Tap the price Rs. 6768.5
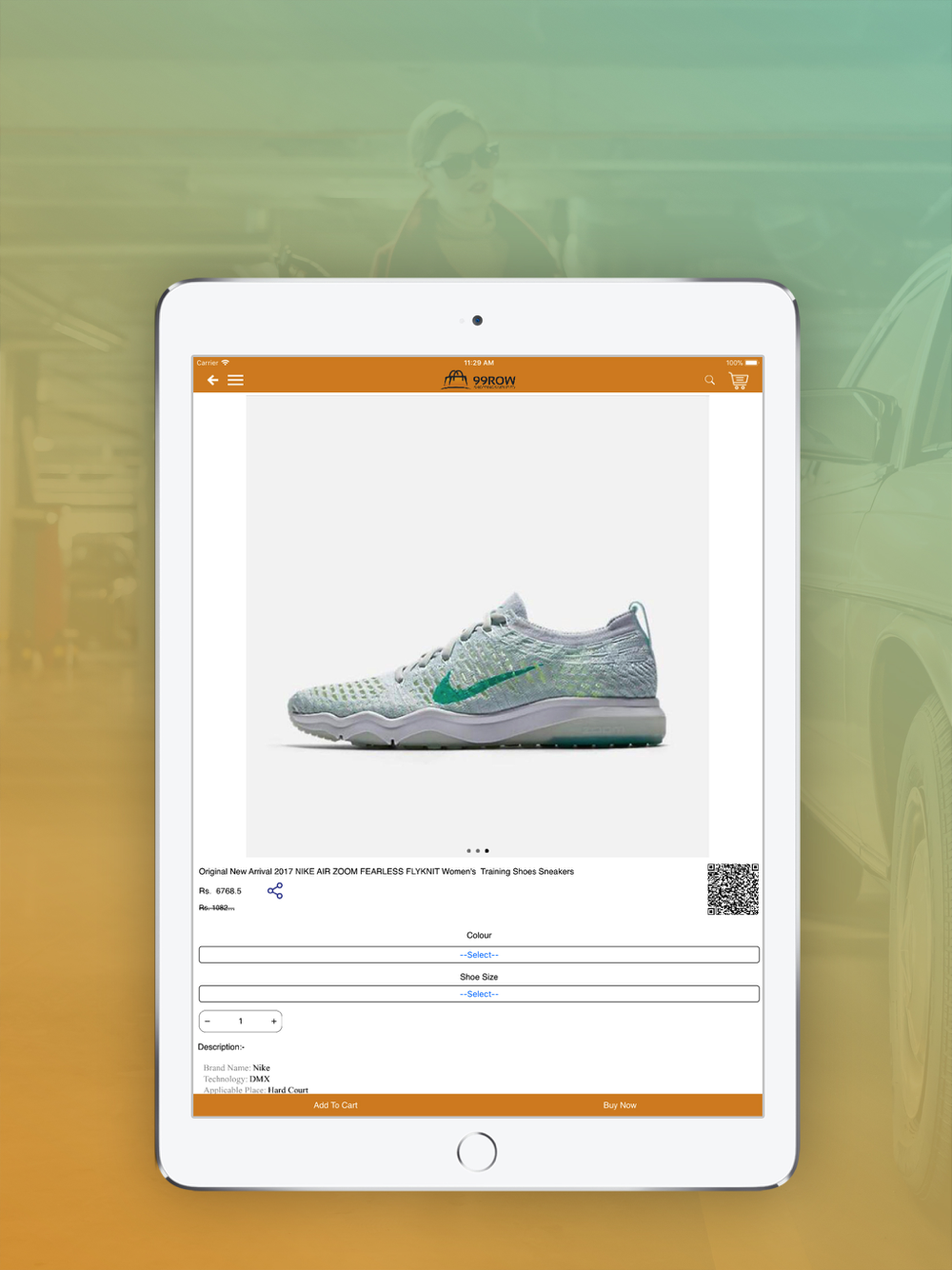This screenshot has width=952, height=1270. tap(220, 891)
